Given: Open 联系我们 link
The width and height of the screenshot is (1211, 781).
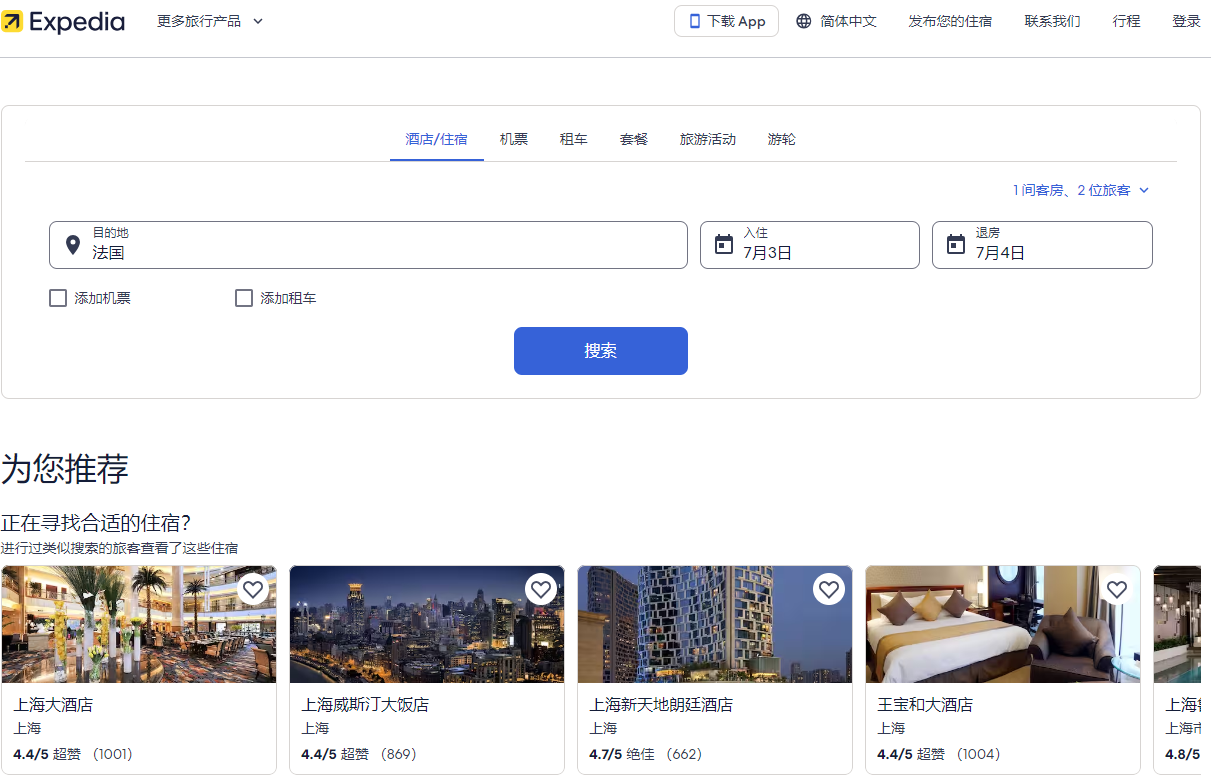Looking at the screenshot, I should (1052, 21).
